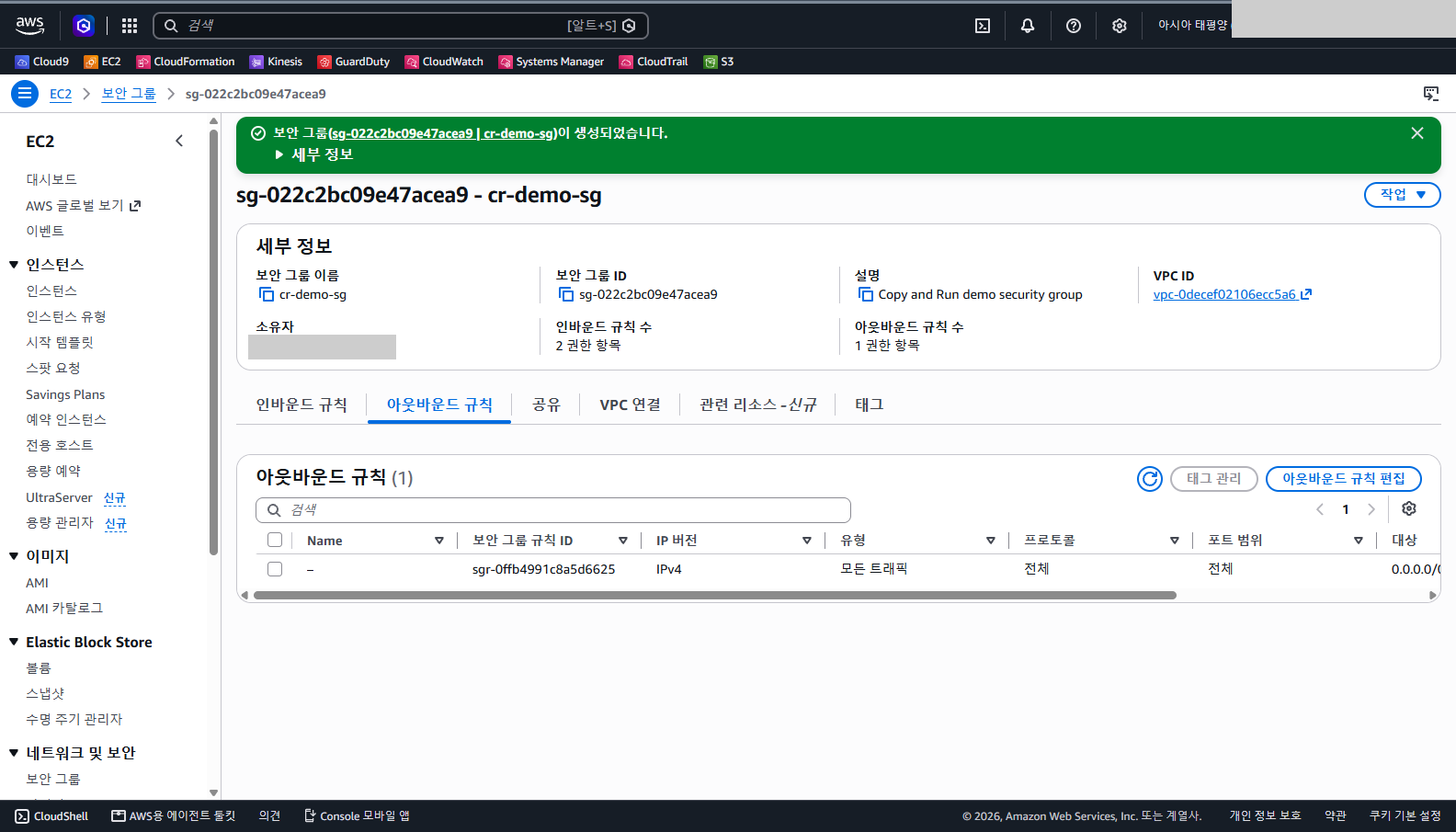Image resolution: width=1456 pixels, height=832 pixels.
Task: Switch to the 태그 tab
Action: click(869, 405)
